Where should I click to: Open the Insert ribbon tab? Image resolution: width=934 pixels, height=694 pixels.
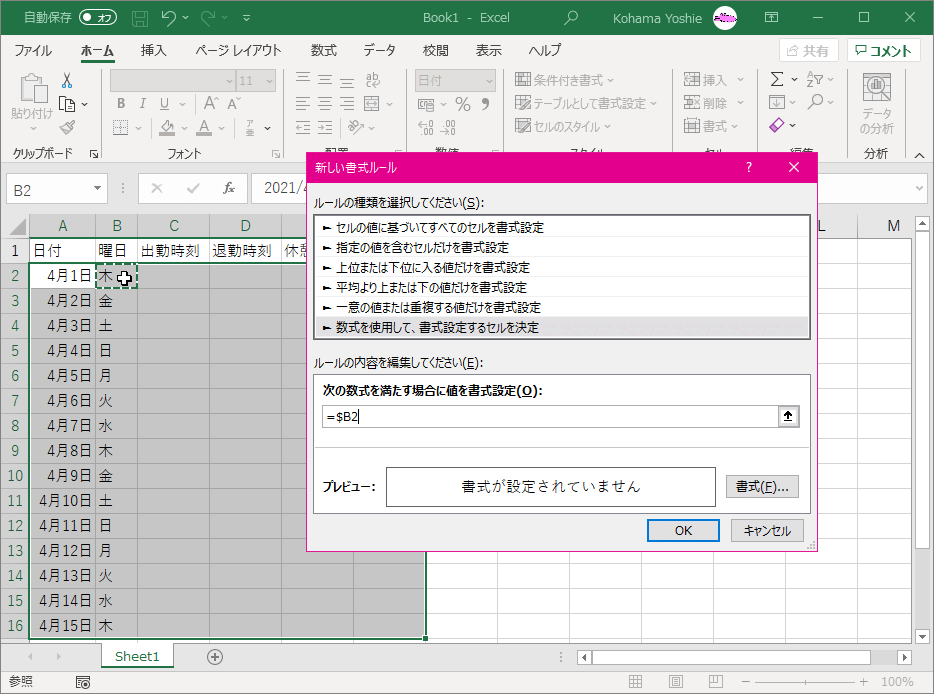153,51
